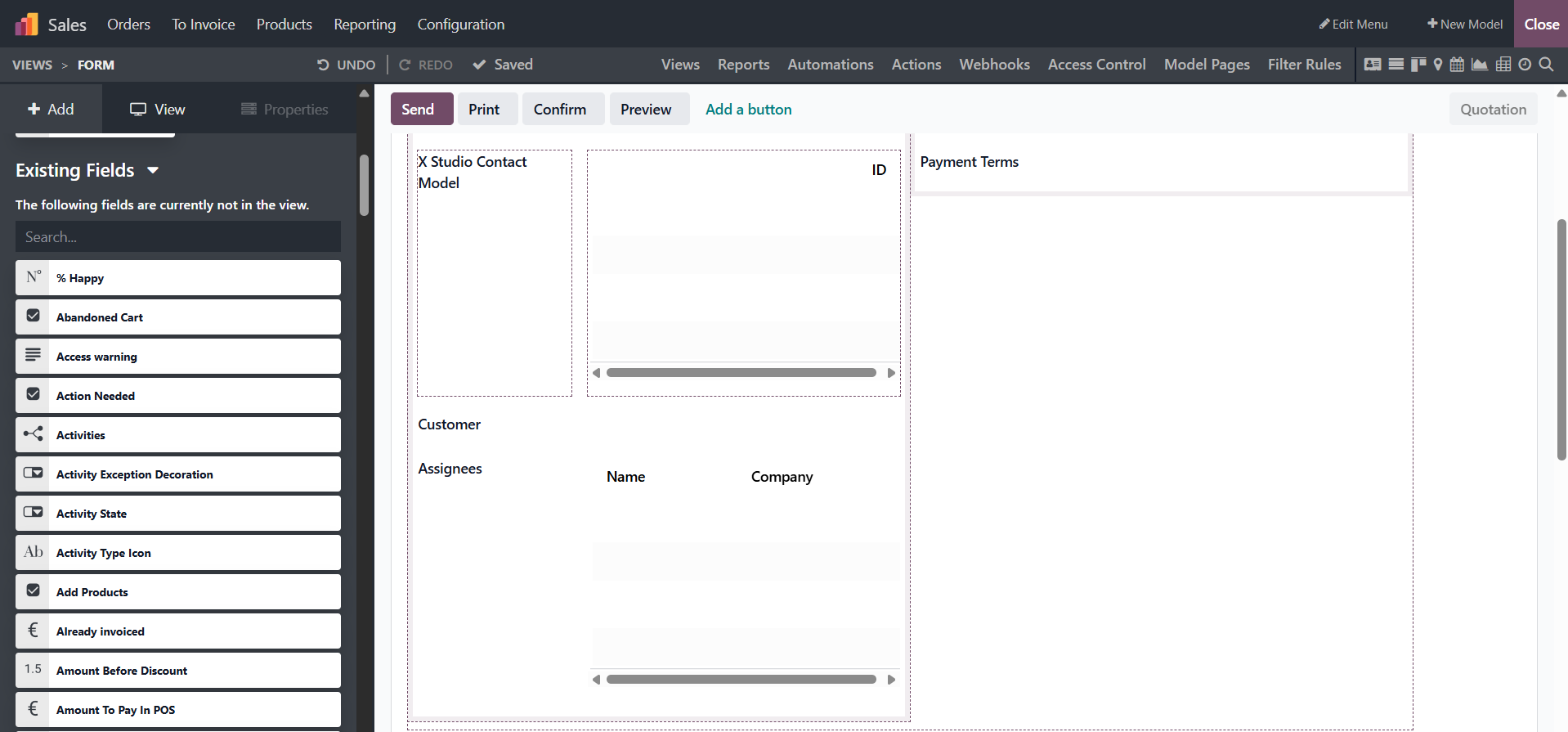The image size is (1568, 732).
Task: Click the Undo button
Action: coord(347,65)
